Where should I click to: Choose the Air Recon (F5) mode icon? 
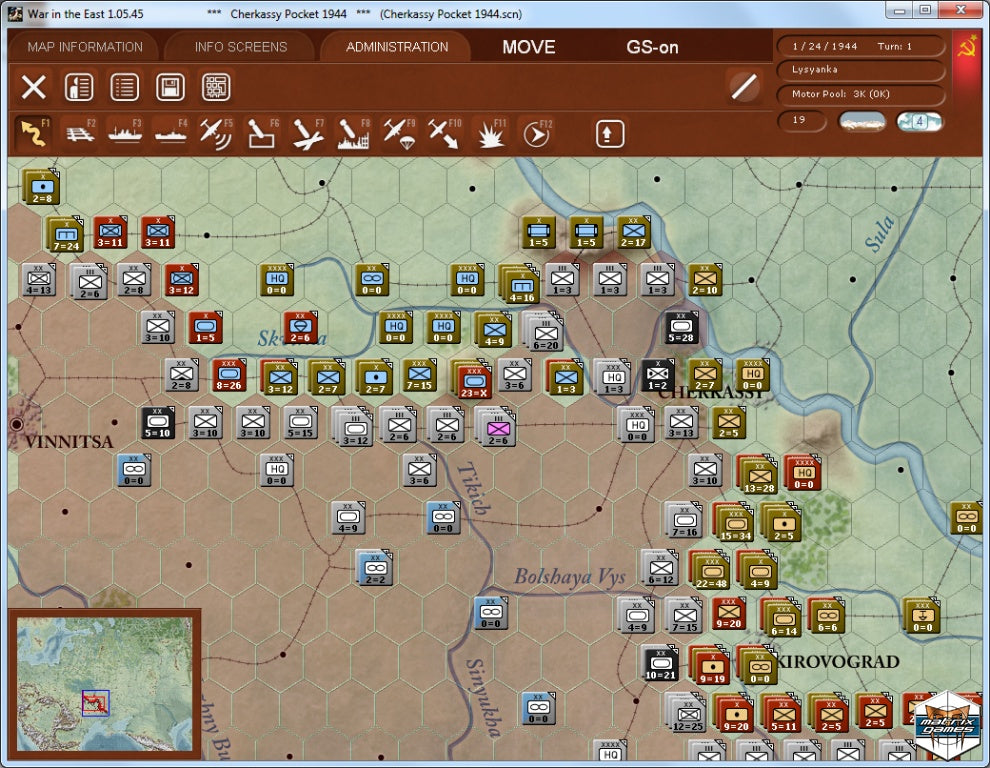[x=215, y=133]
